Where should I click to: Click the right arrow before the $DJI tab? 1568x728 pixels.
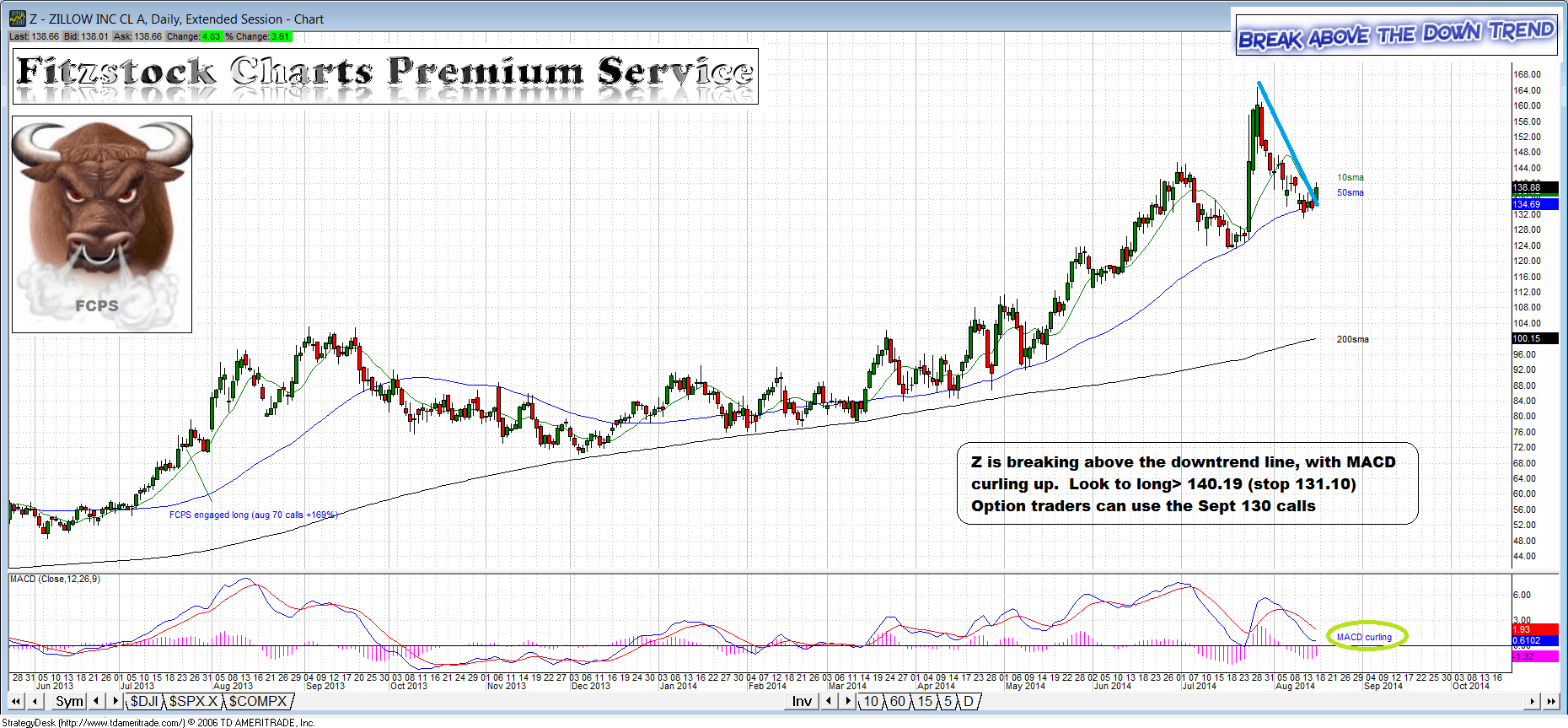point(115,701)
